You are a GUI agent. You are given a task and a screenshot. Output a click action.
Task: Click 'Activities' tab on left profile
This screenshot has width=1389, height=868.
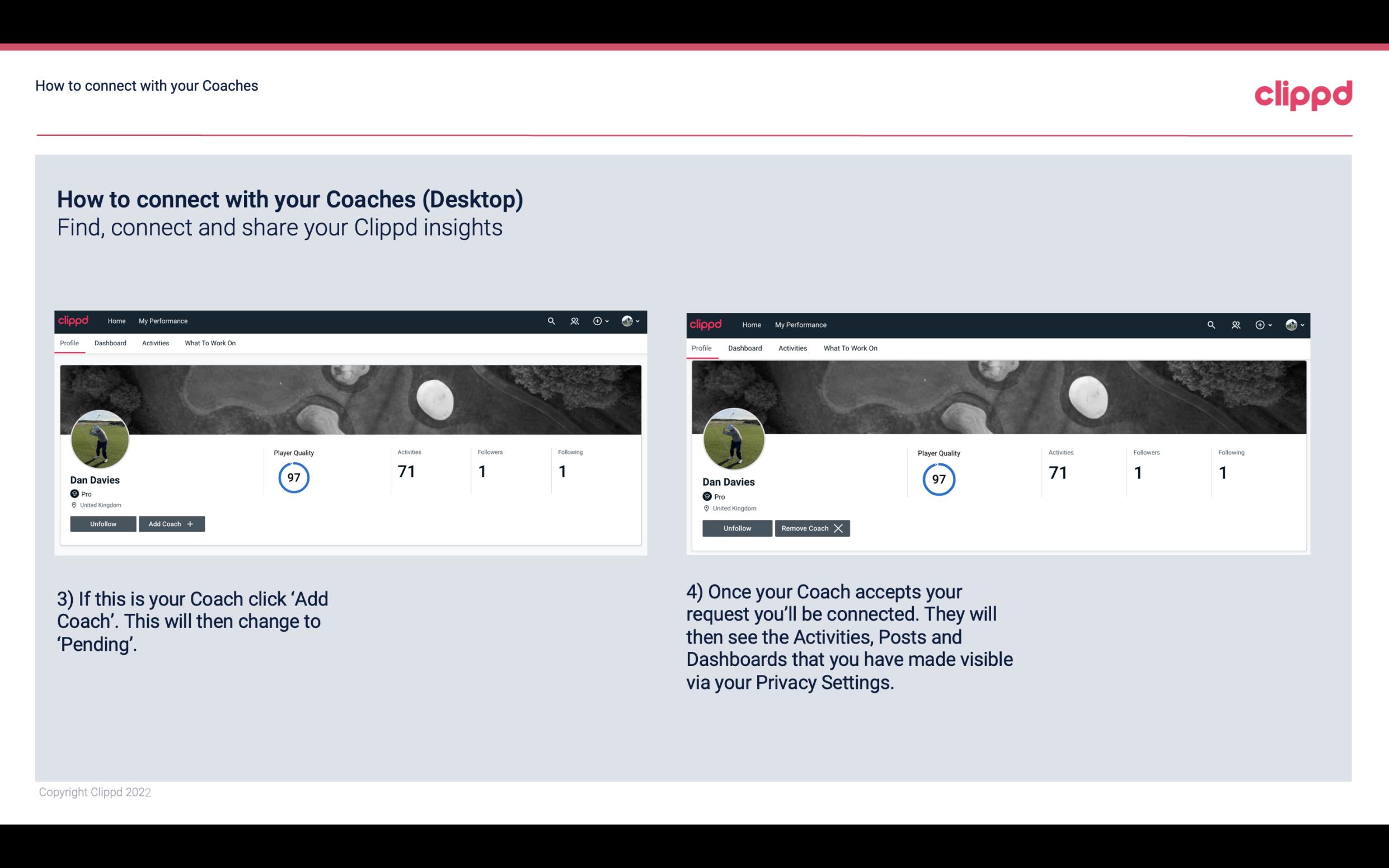click(x=155, y=343)
